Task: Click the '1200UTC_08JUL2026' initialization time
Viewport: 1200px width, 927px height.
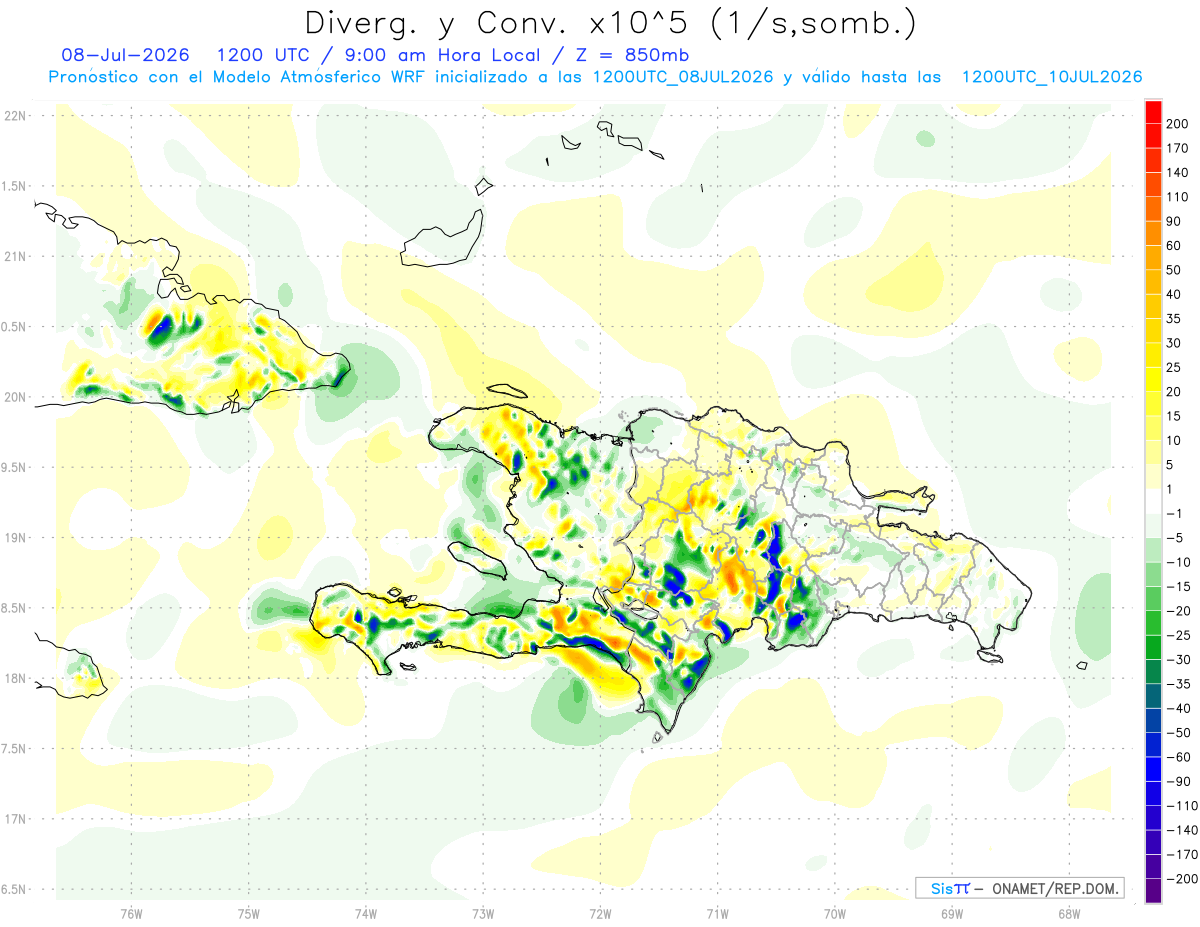Action: 683,77
